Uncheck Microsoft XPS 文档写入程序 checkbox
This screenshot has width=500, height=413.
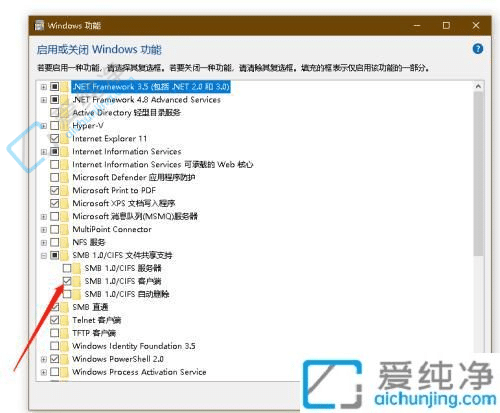point(55,203)
